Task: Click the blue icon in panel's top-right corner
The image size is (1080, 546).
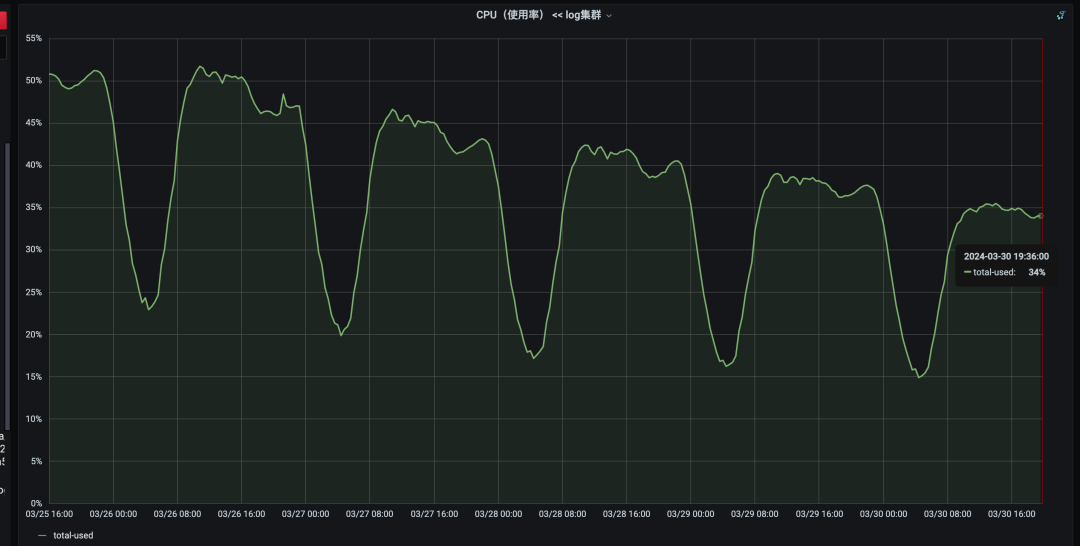Action: click(1061, 15)
